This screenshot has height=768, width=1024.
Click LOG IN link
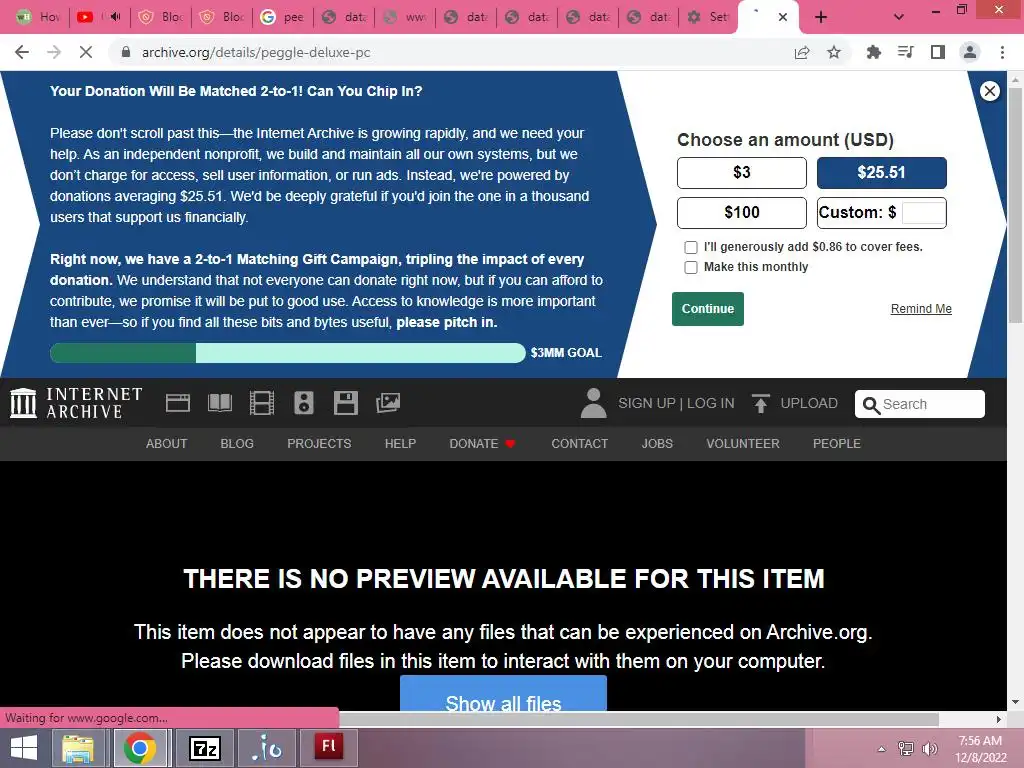pyautogui.click(x=711, y=403)
